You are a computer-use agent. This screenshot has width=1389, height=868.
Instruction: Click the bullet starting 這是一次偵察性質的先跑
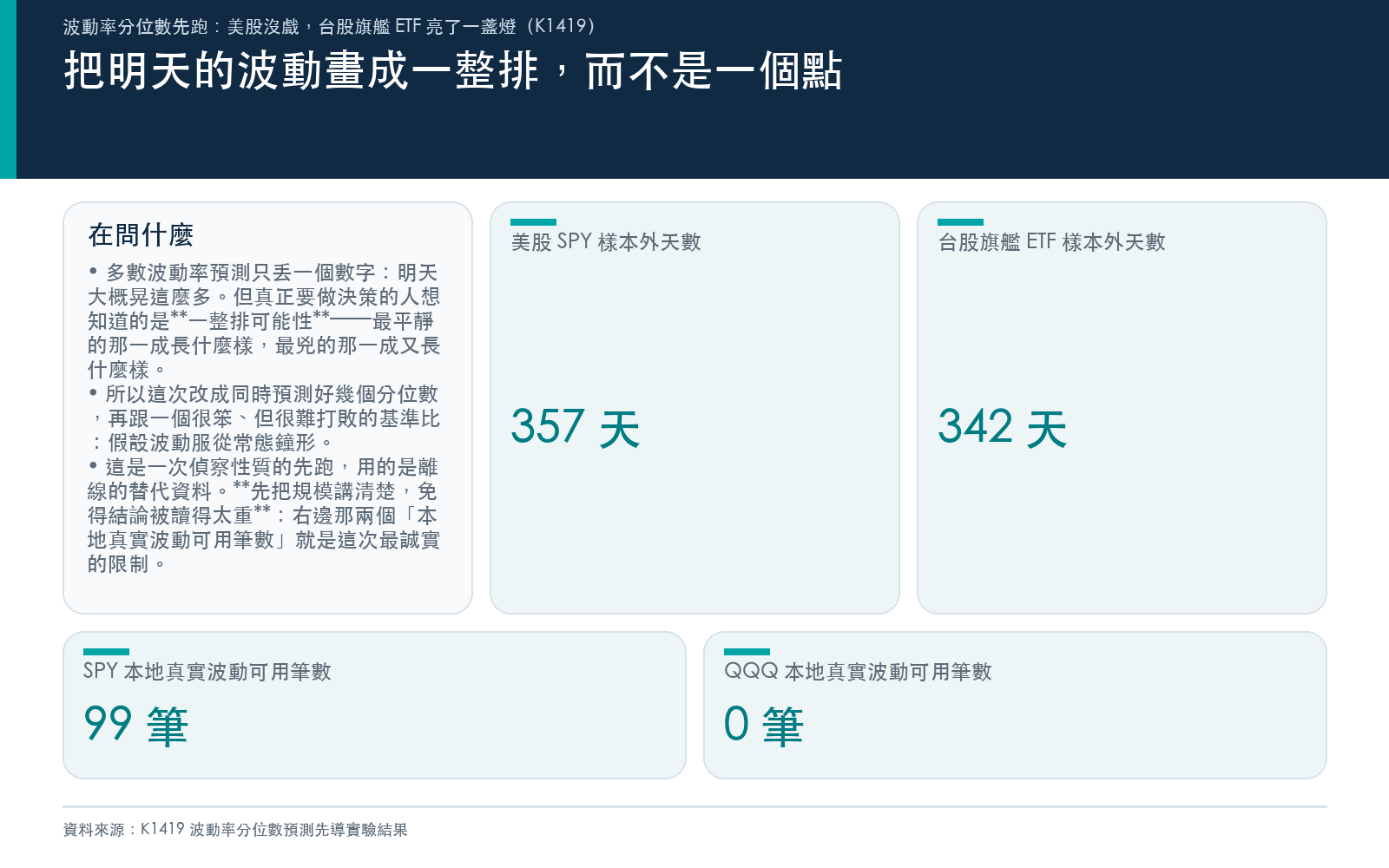click(x=264, y=516)
